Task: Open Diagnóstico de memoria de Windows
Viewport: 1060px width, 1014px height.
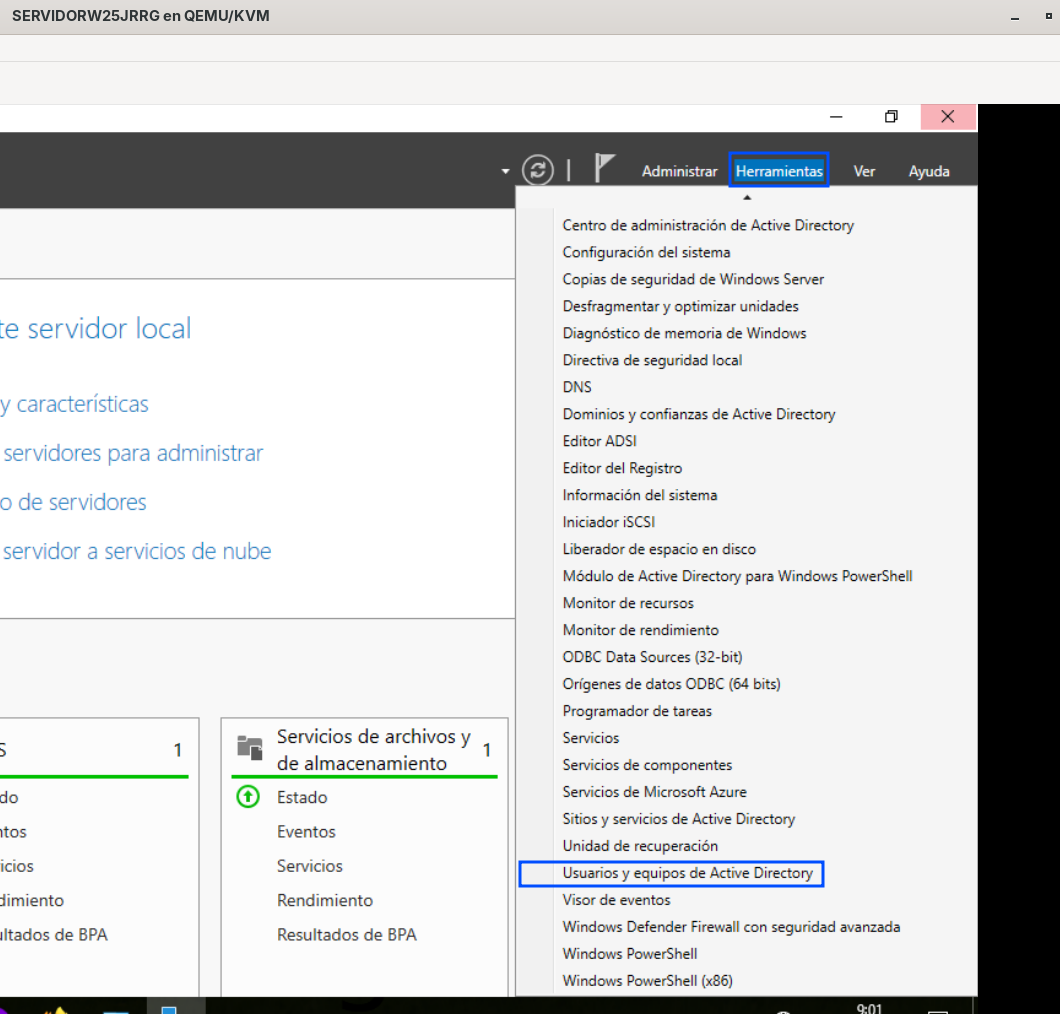Action: coord(684,333)
